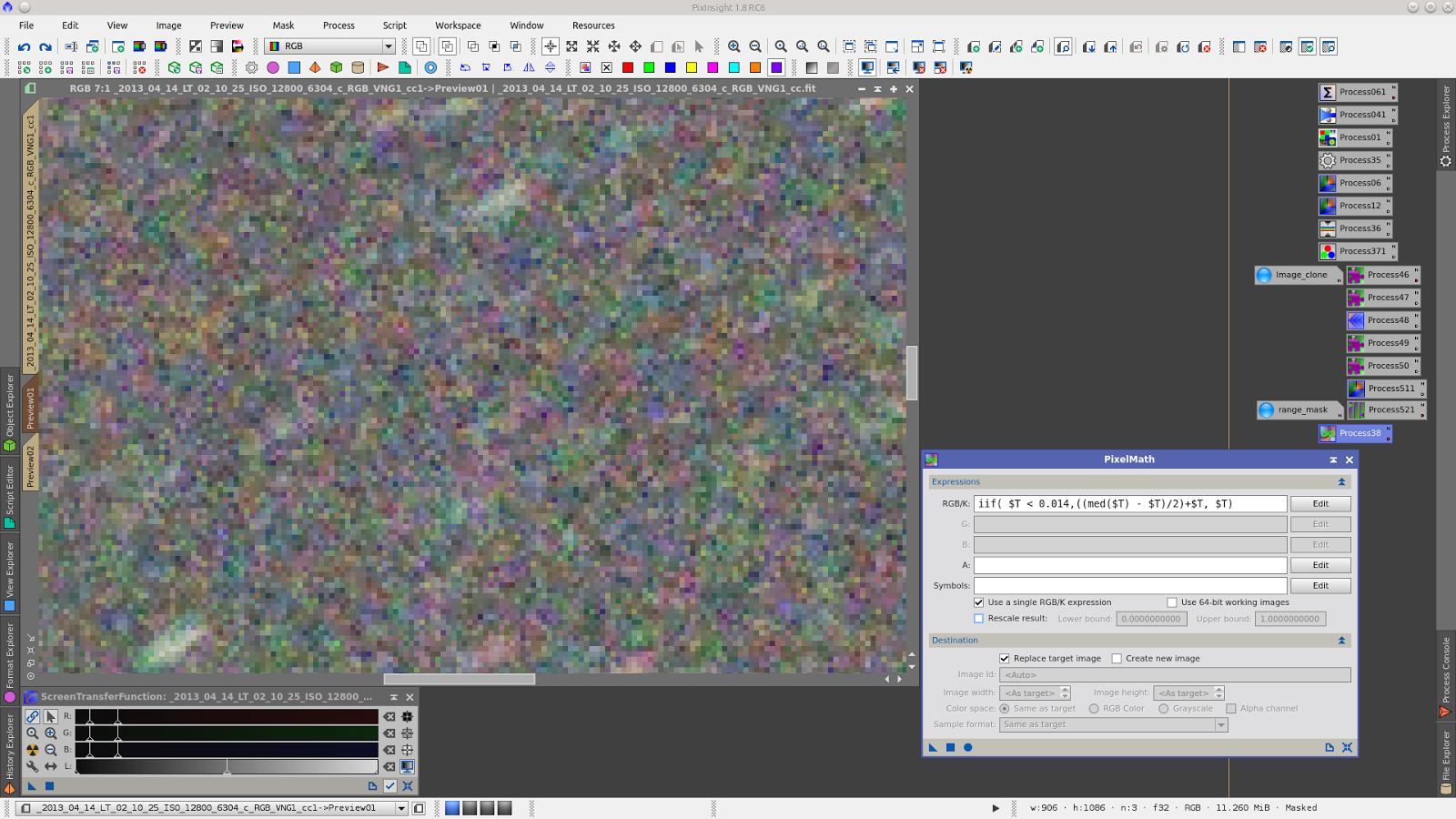Click Image width stepper arrows
This screenshot has height=819, width=1456.
pos(1066,693)
